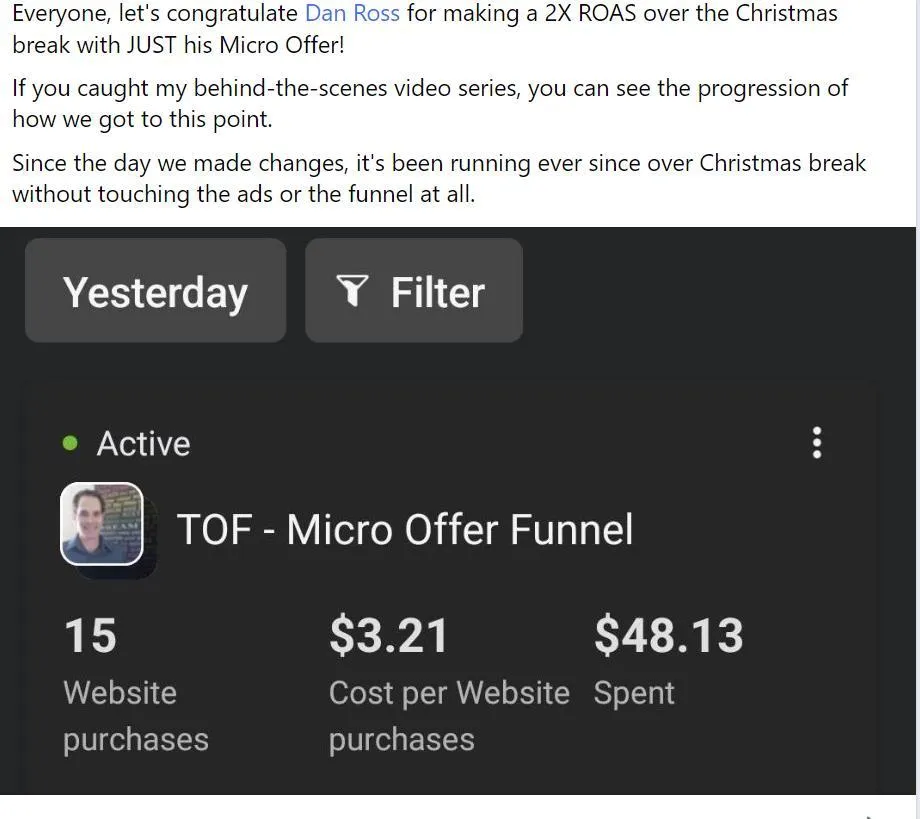Click the $3.21 cost value

pos(388,636)
